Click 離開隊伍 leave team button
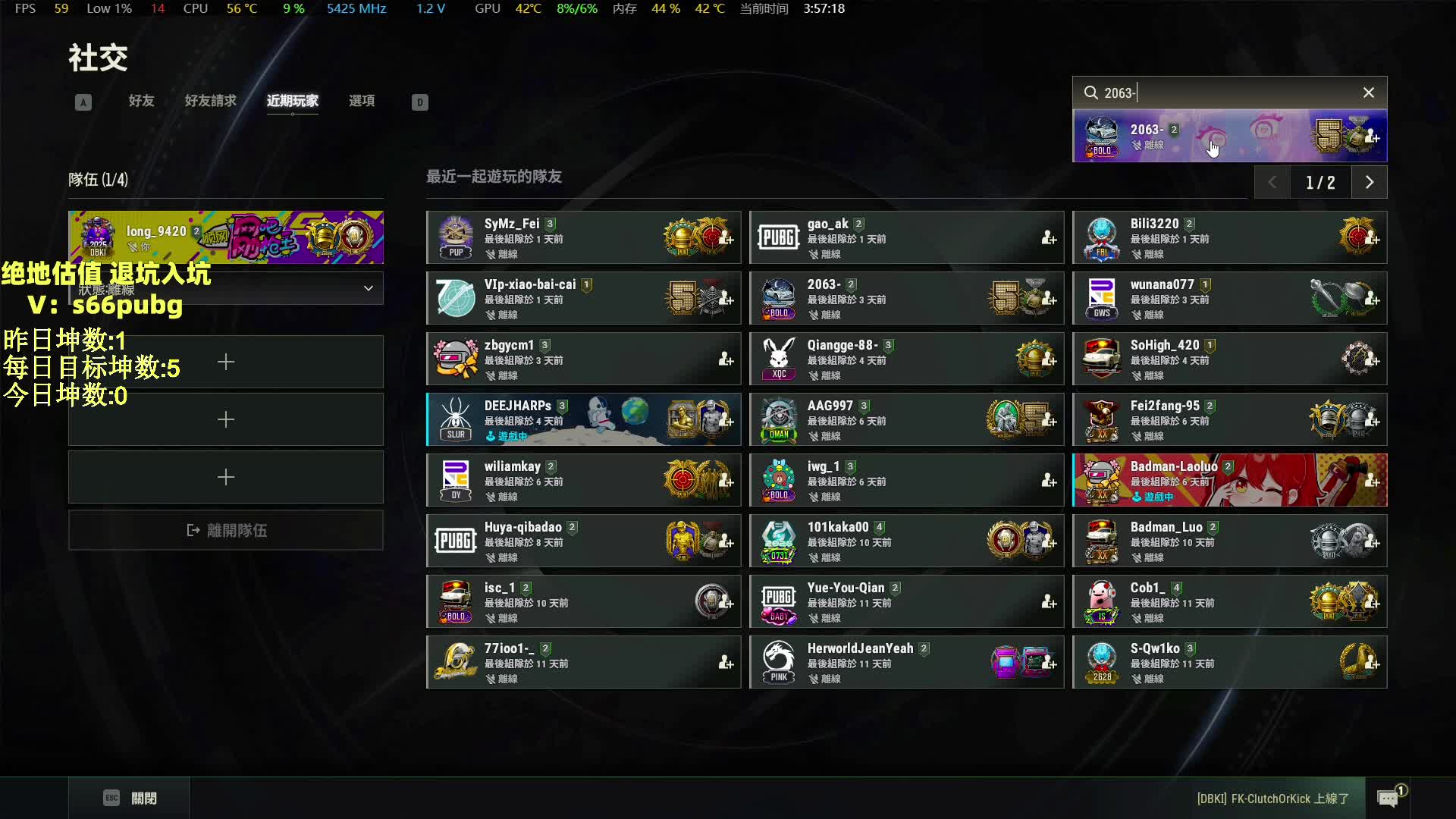Viewport: 1456px width, 819px height. tap(226, 530)
